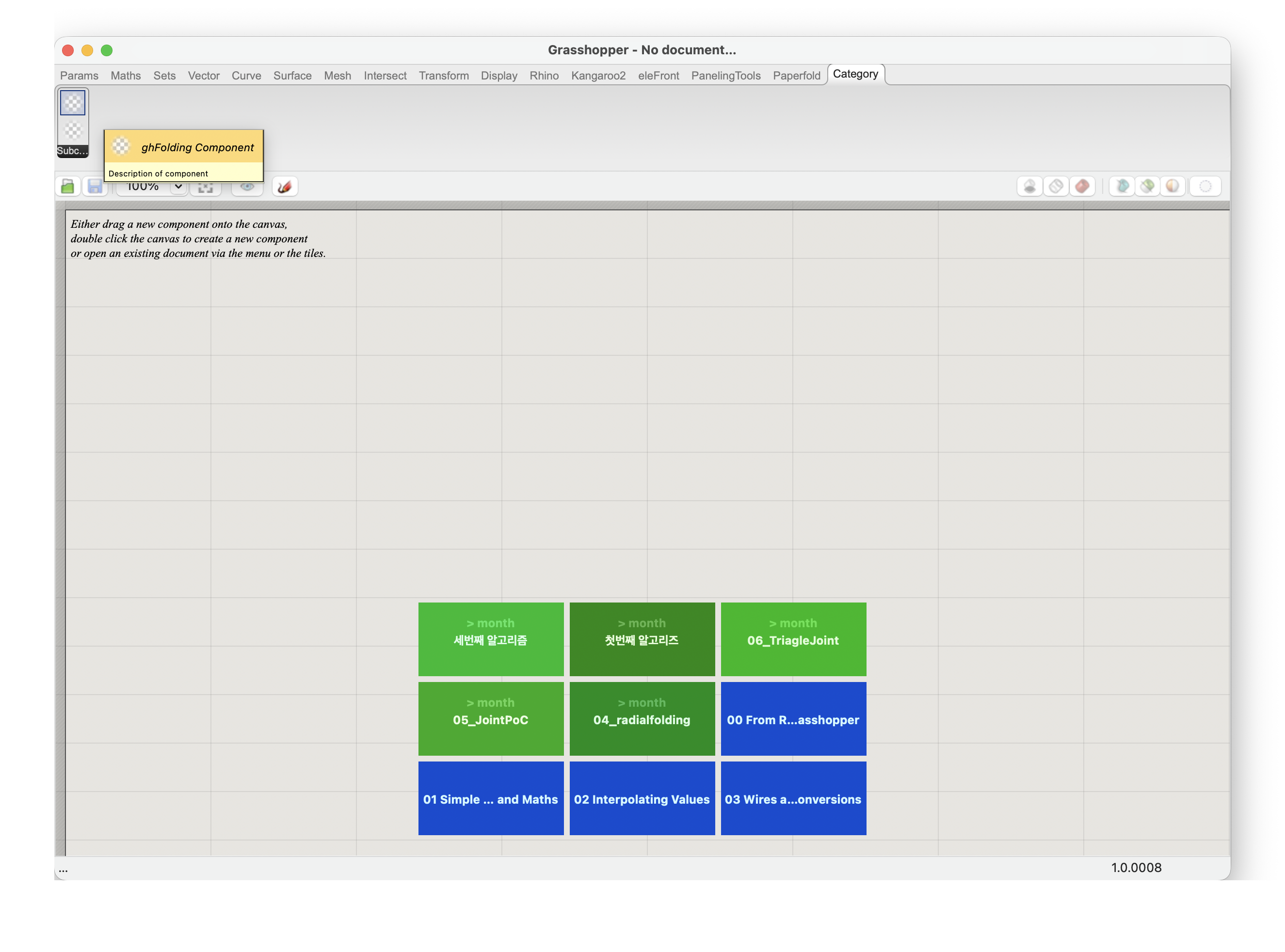Screen dimensions: 1285x952
Task: Click the orange half-sphere preview quality icon
Action: pos(1173,187)
